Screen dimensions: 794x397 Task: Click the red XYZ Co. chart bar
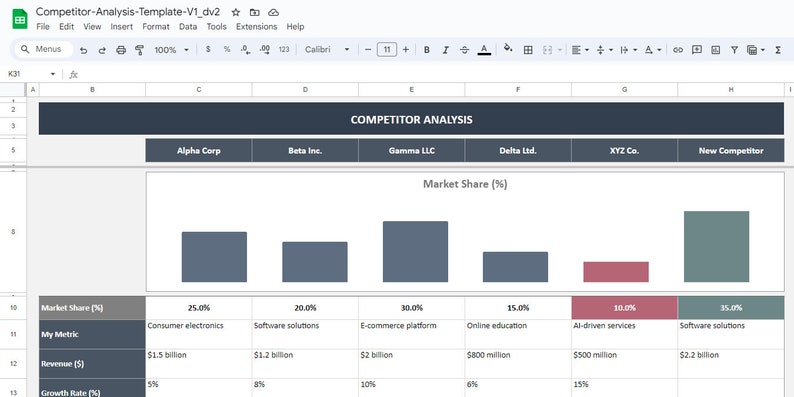click(616, 272)
